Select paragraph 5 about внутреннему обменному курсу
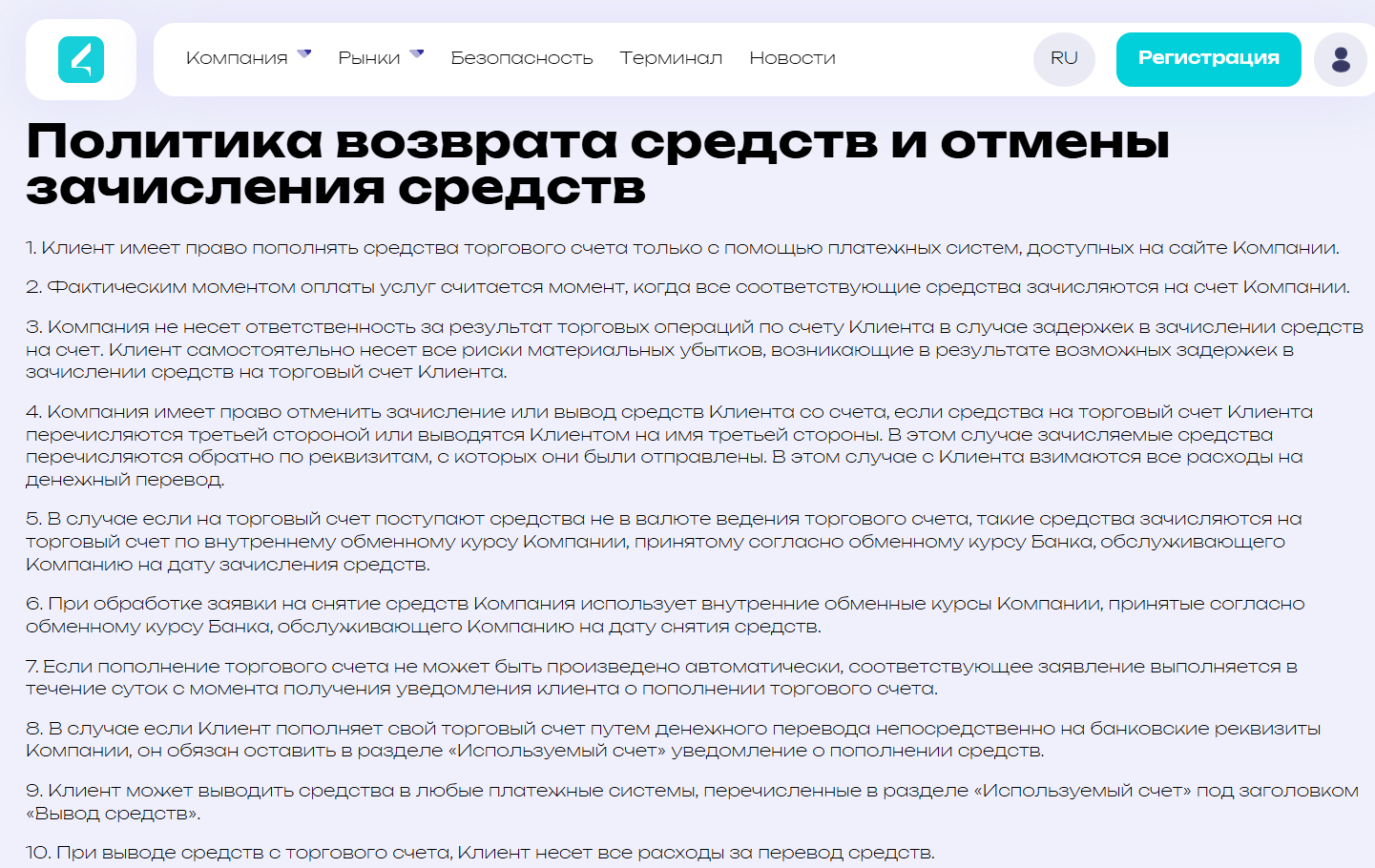Image resolution: width=1375 pixels, height=868 pixels. click(664, 542)
